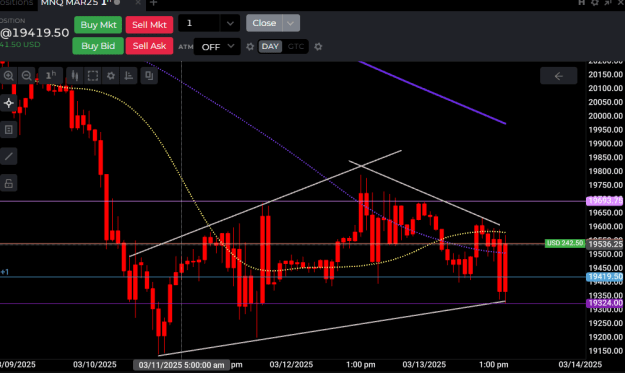Expand the quantity dropdown arrow
The image size is (625, 373).
click(230, 24)
